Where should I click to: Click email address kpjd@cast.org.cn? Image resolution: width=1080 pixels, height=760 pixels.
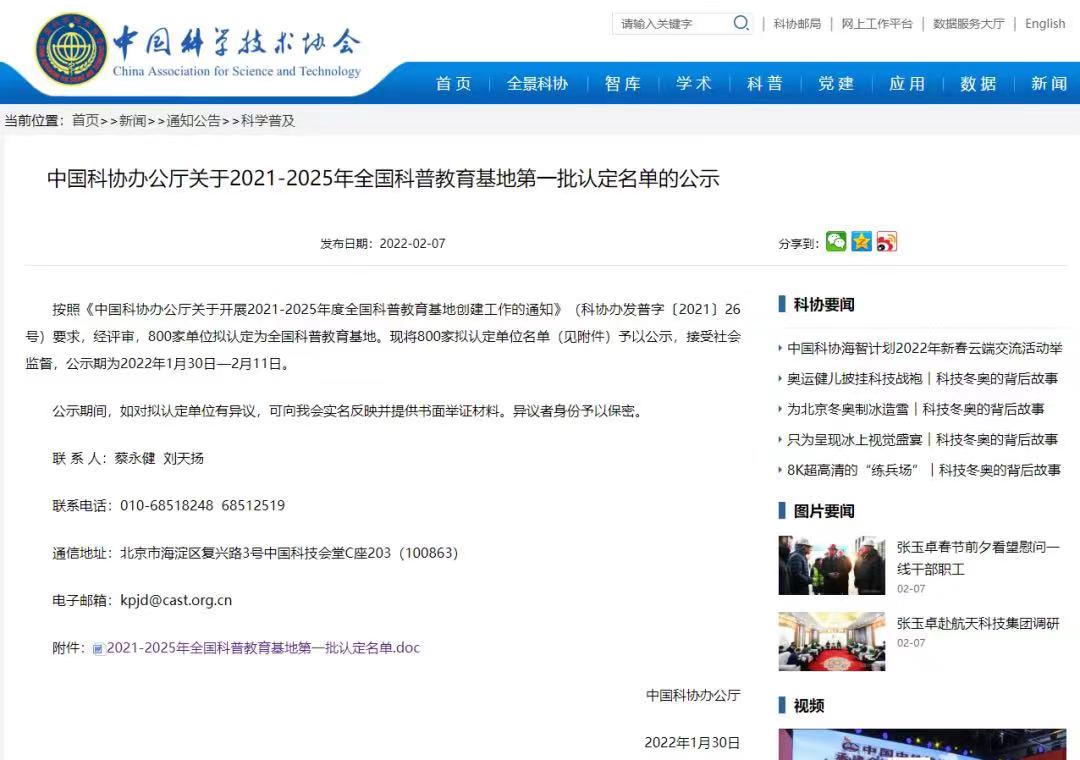[x=176, y=600]
